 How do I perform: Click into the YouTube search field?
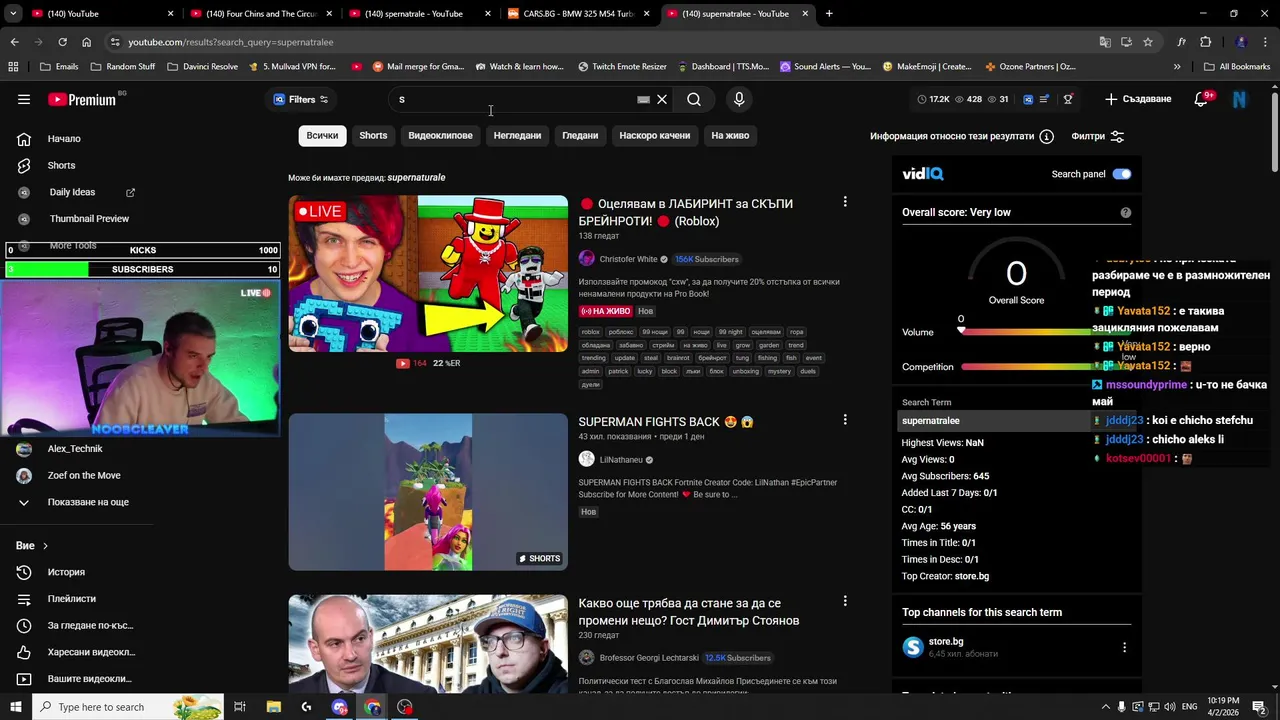[x=515, y=99]
